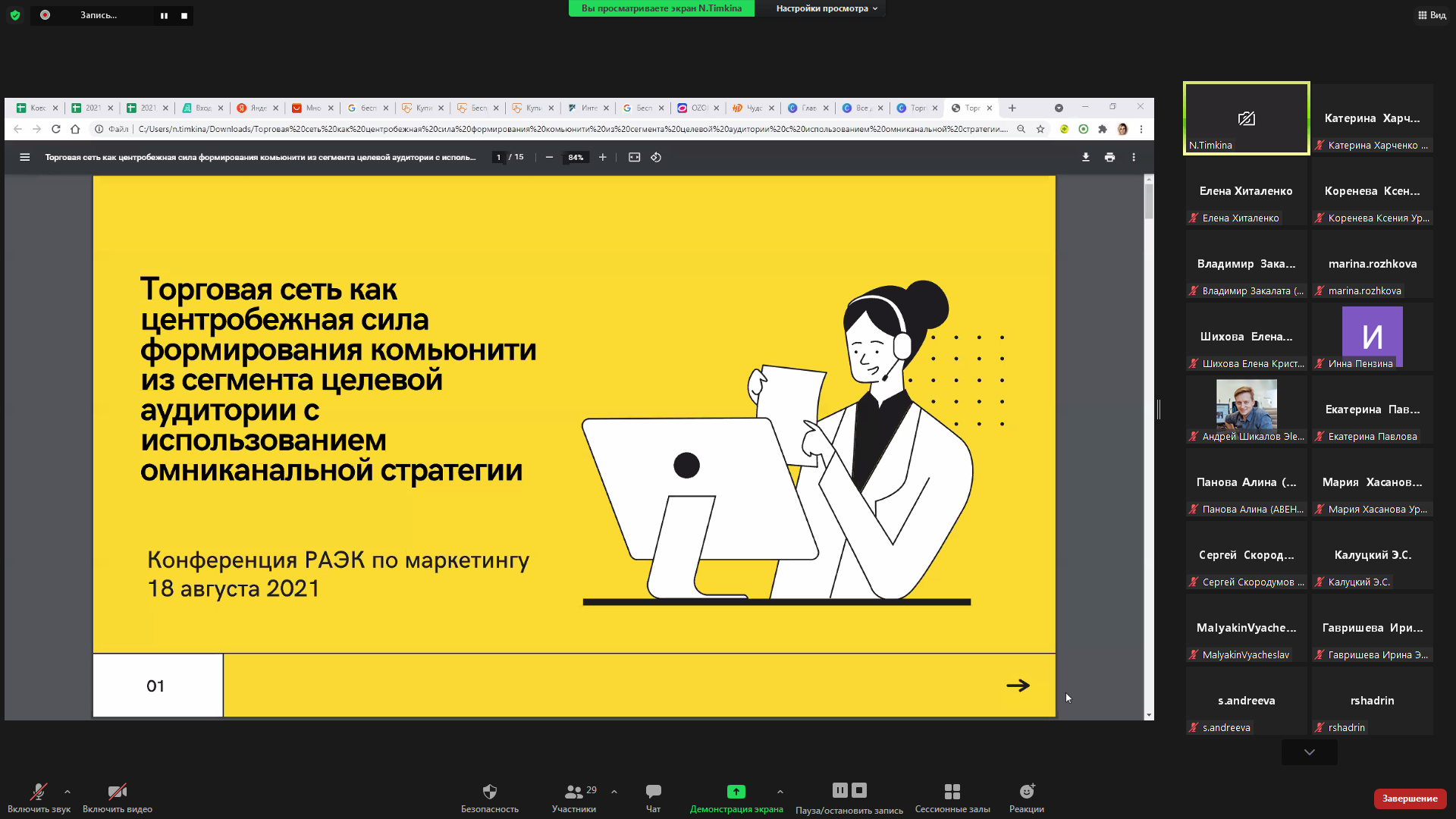
Task: Switch layout via Вид menu
Action: (1432, 15)
